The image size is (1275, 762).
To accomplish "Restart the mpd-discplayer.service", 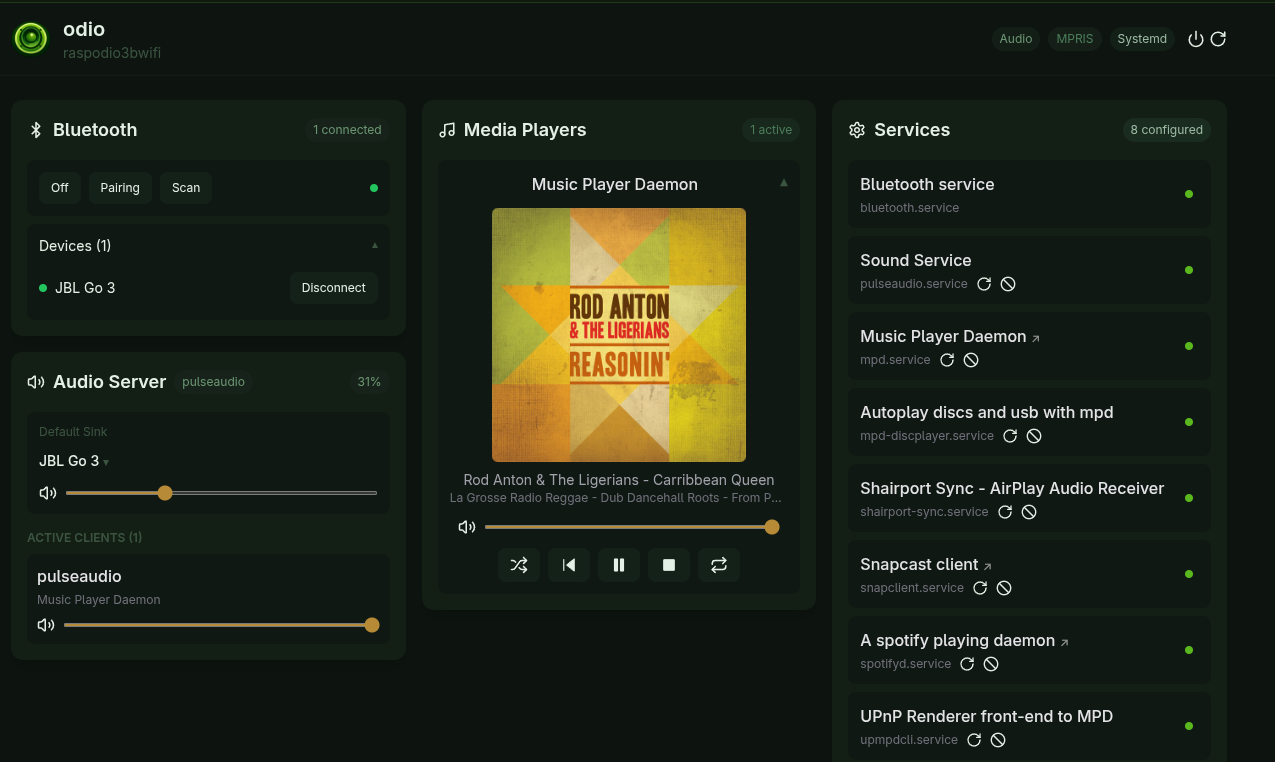I will (x=1010, y=436).
